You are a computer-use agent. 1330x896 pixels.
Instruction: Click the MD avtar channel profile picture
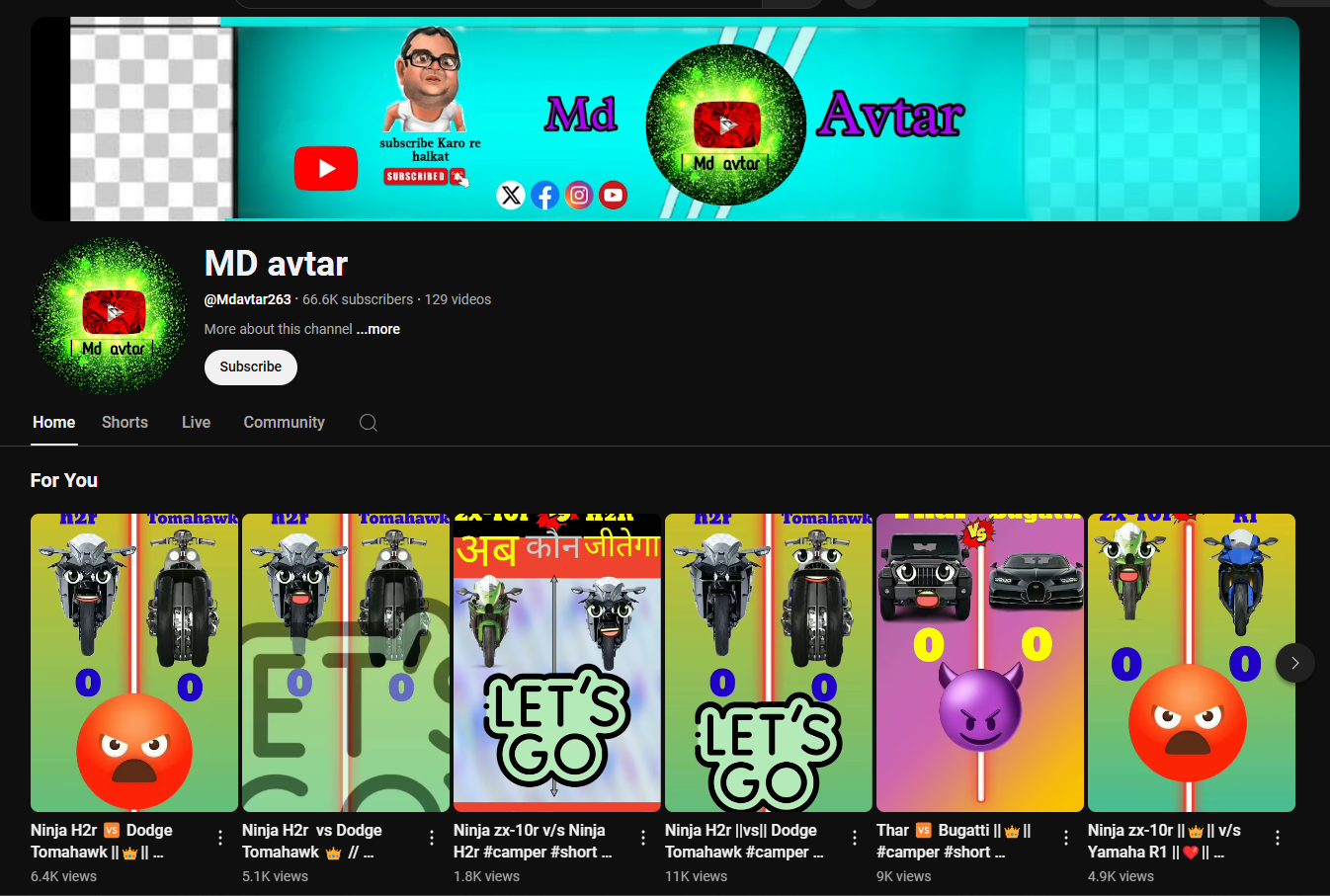[x=110, y=316]
